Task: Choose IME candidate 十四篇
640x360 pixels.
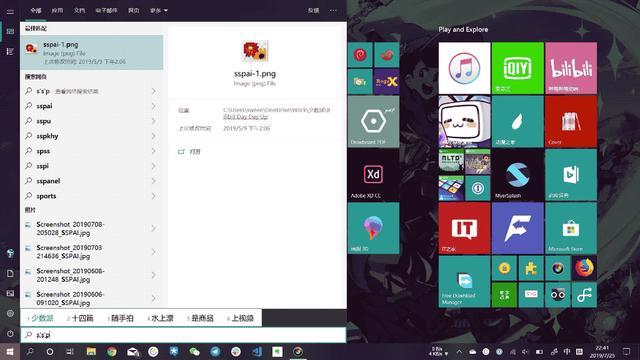Action: (80, 318)
